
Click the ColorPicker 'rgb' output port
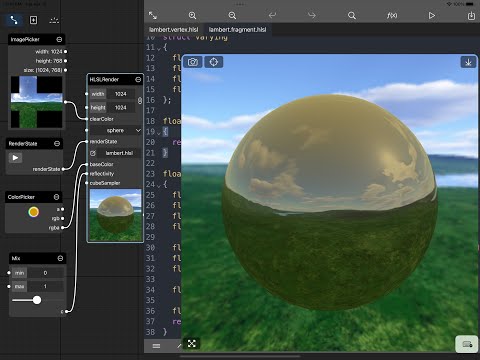pyautogui.click(x=62, y=218)
